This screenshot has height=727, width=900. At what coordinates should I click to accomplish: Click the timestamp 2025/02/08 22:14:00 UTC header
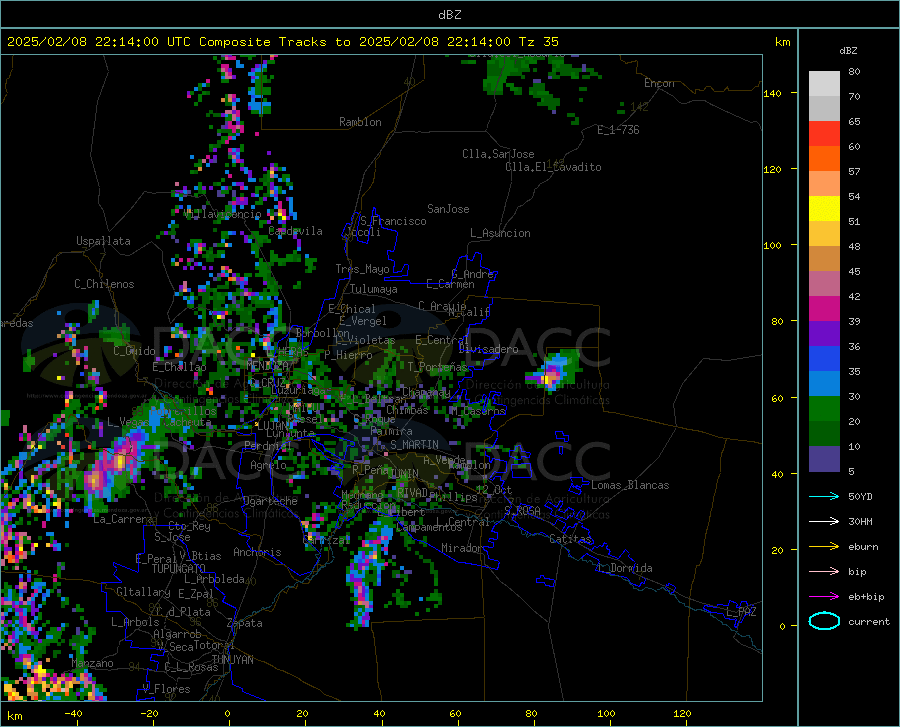tap(91, 42)
